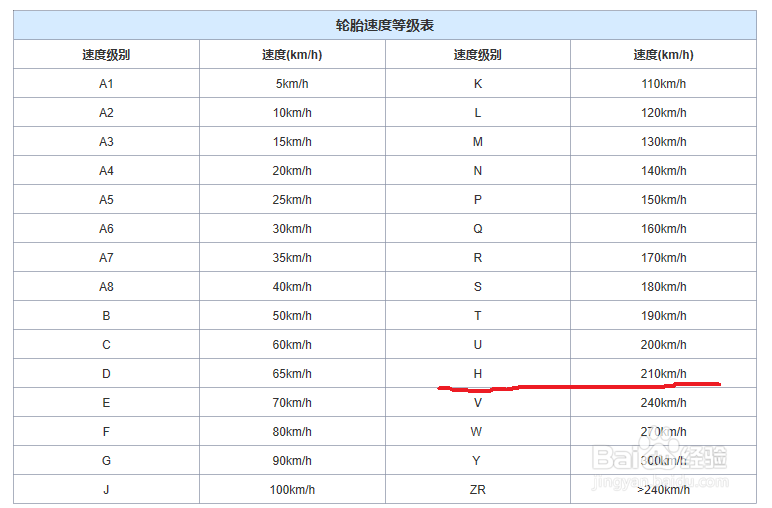Viewport: 772px width, 508px height.
Task: Select the Q grade cell
Action: coord(478,229)
